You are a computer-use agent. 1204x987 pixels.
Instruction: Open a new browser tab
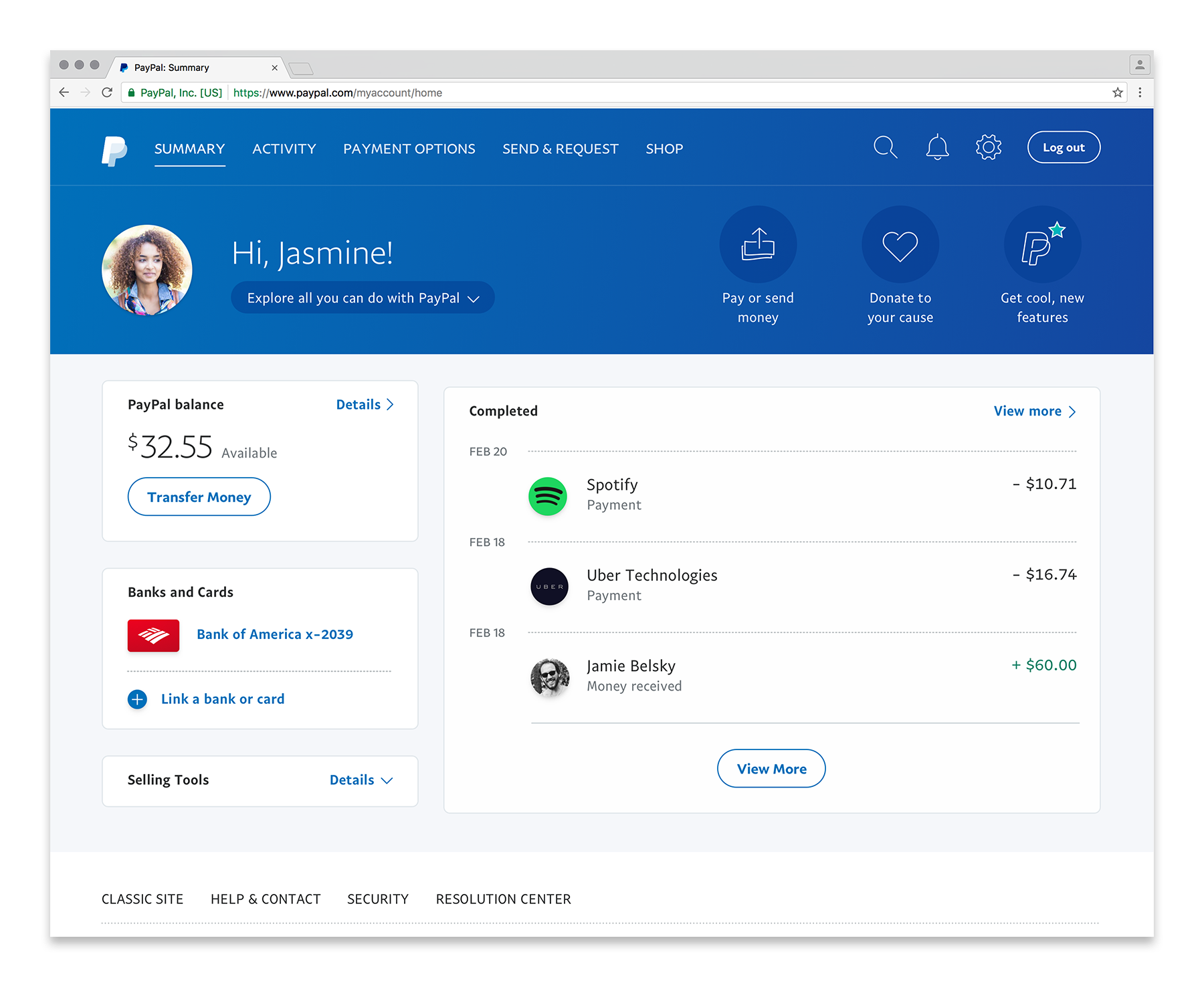[301, 68]
